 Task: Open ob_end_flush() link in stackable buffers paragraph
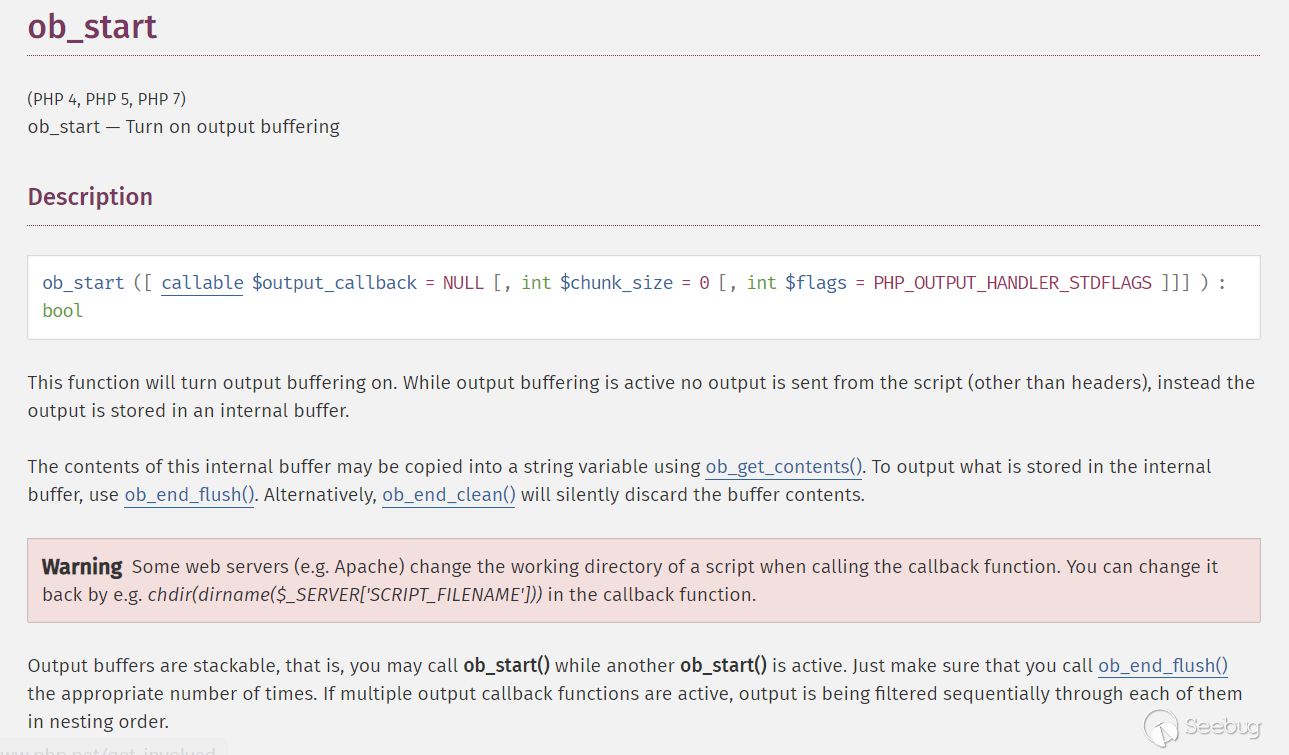pos(1163,666)
